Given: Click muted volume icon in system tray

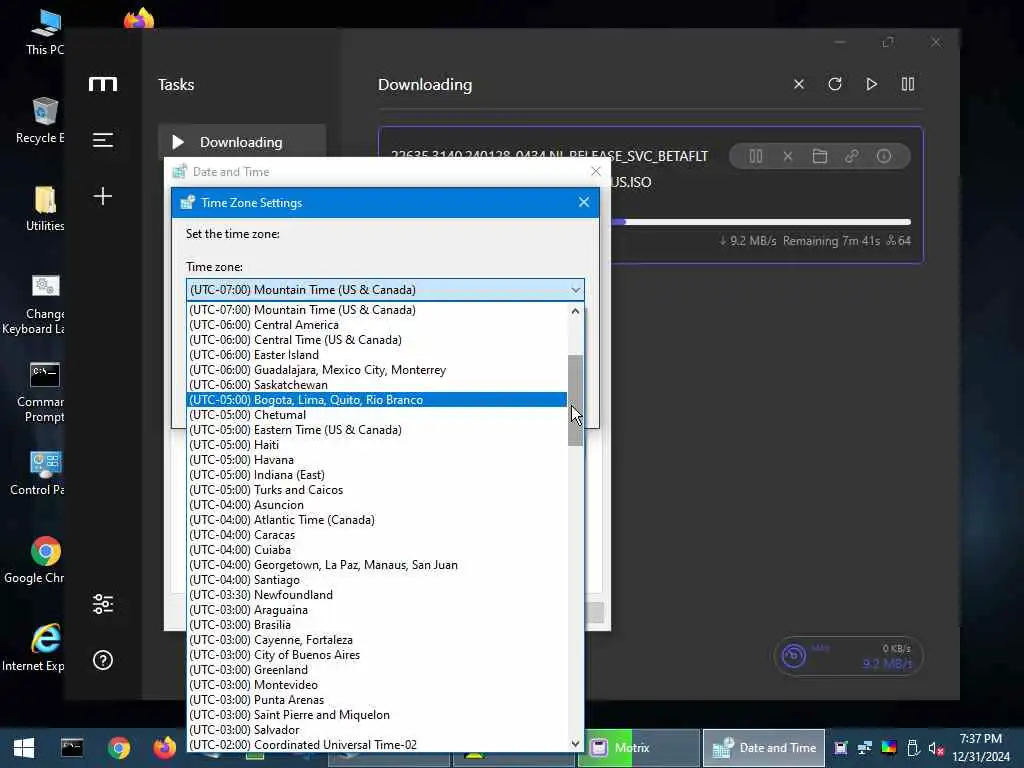Looking at the screenshot, I should (936, 748).
